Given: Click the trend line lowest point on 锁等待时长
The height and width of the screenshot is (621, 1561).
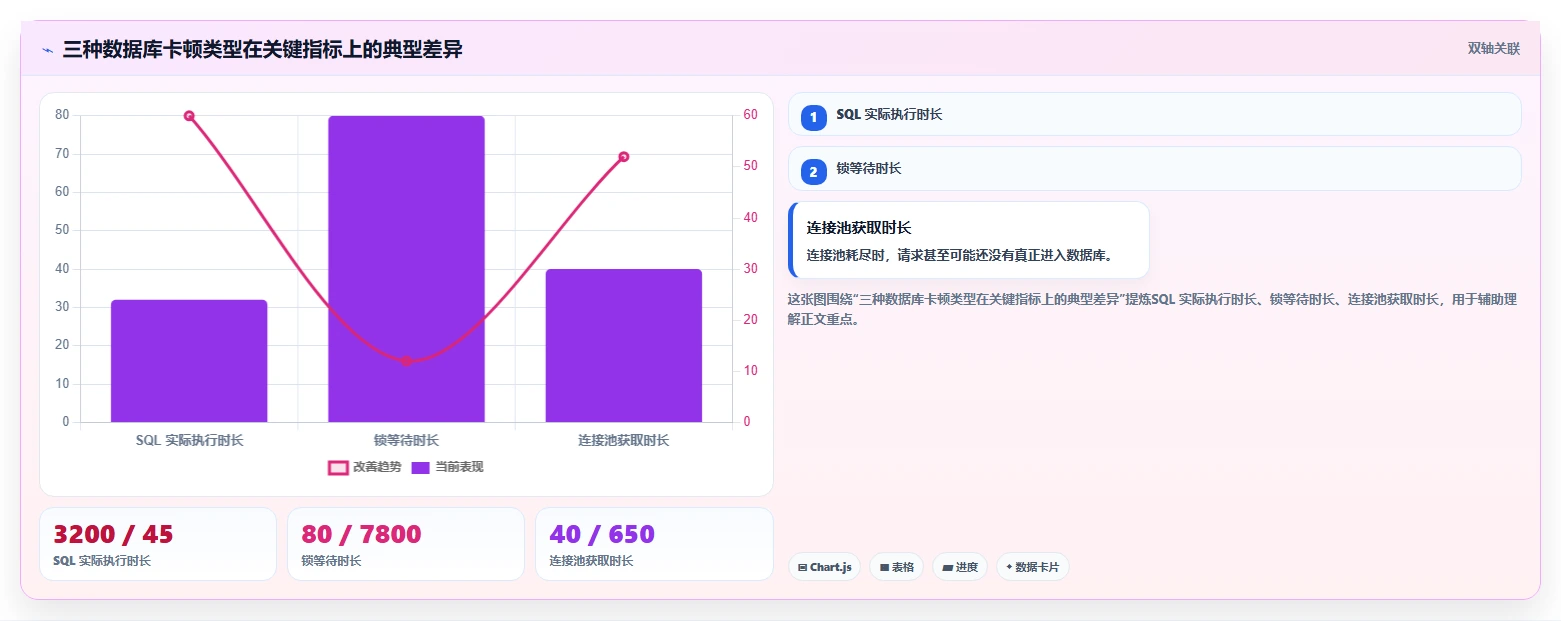Looking at the screenshot, I should (406, 361).
